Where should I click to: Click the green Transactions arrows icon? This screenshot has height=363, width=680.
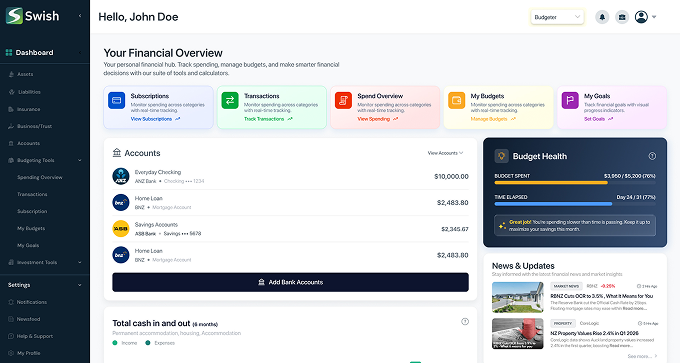pyautogui.click(x=230, y=100)
